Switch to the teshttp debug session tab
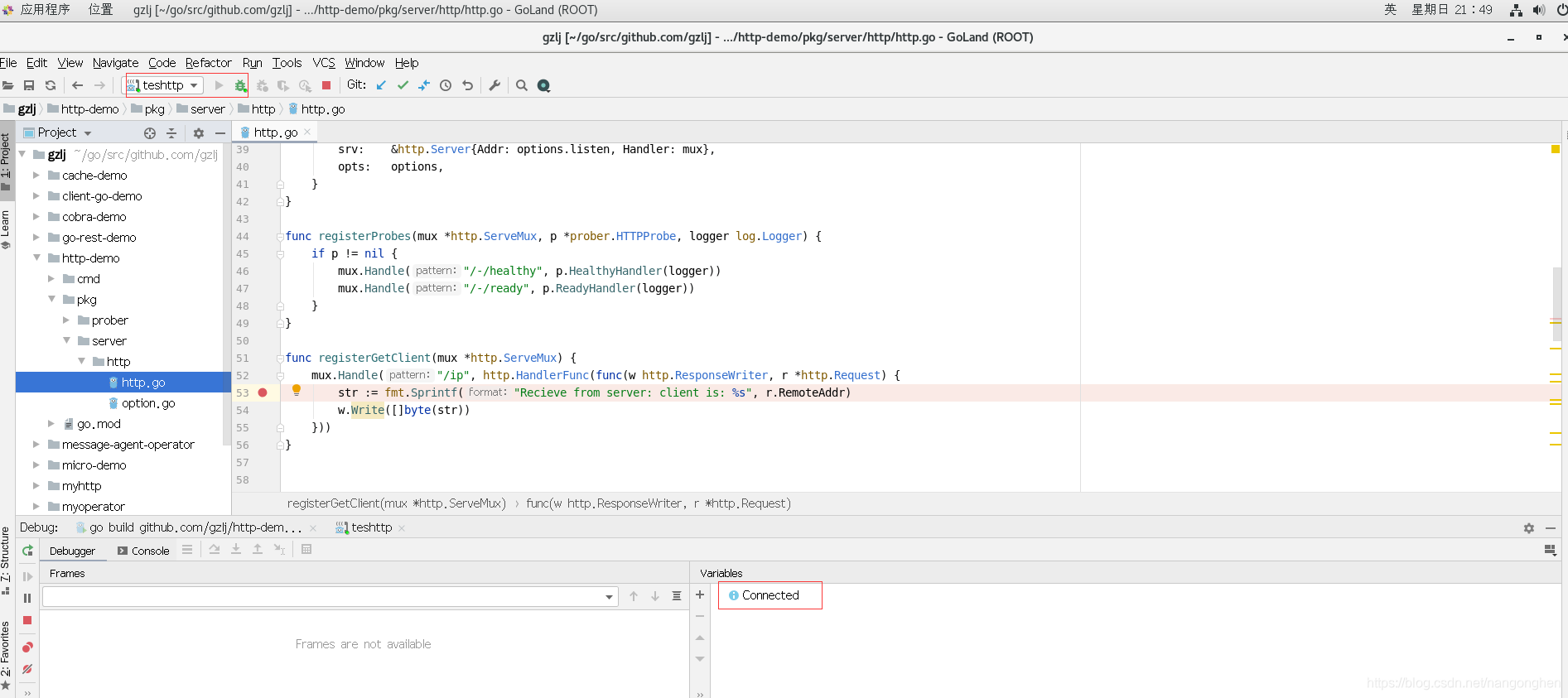1568x698 pixels. point(364,527)
